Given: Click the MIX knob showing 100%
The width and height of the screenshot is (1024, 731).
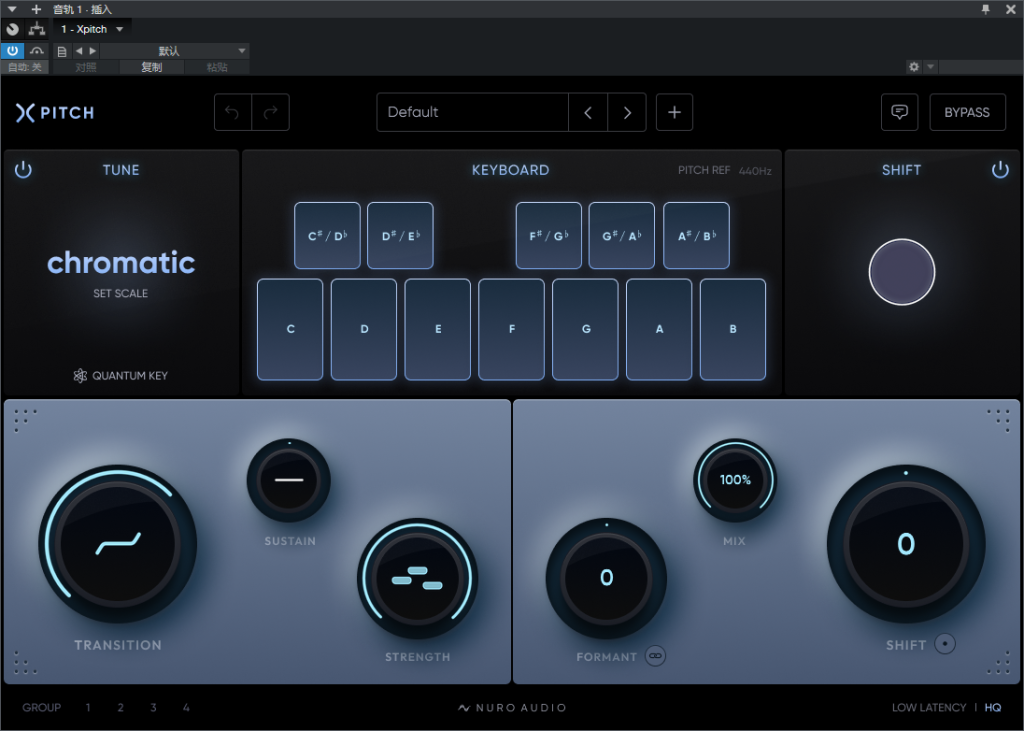Looking at the screenshot, I should [x=735, y=480].
